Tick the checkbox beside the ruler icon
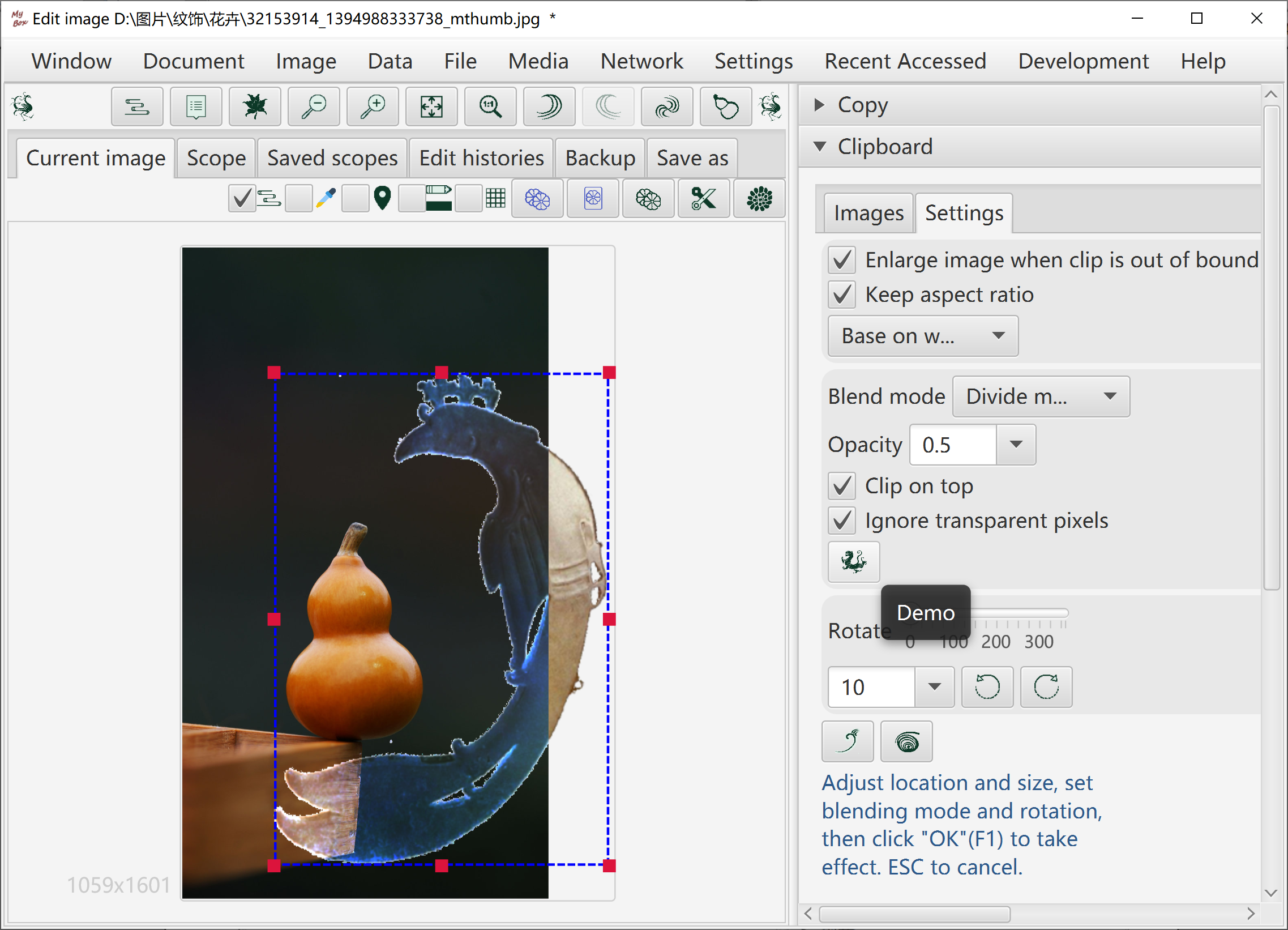Image resolution: width=1288 pixels, height=930 pixels. (x=412, y=199)
